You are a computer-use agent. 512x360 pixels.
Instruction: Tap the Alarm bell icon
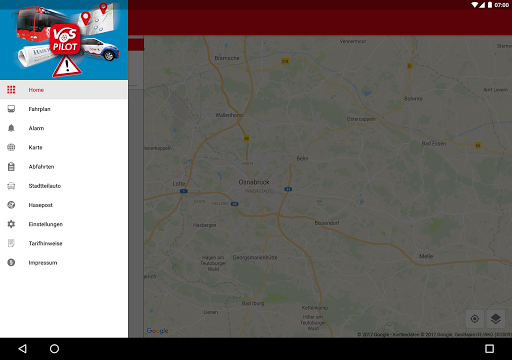[x=11, y=128]
